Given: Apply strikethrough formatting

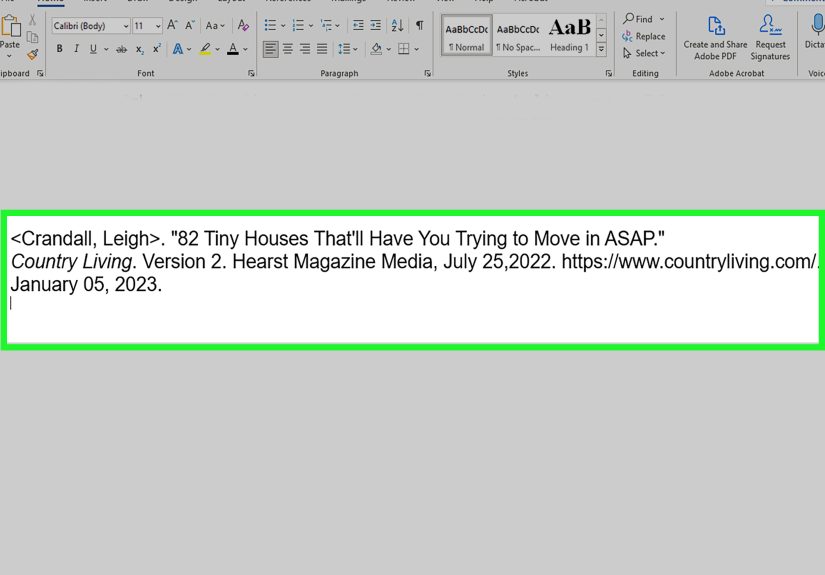Looking at the screenshot, I should point(122,49).
